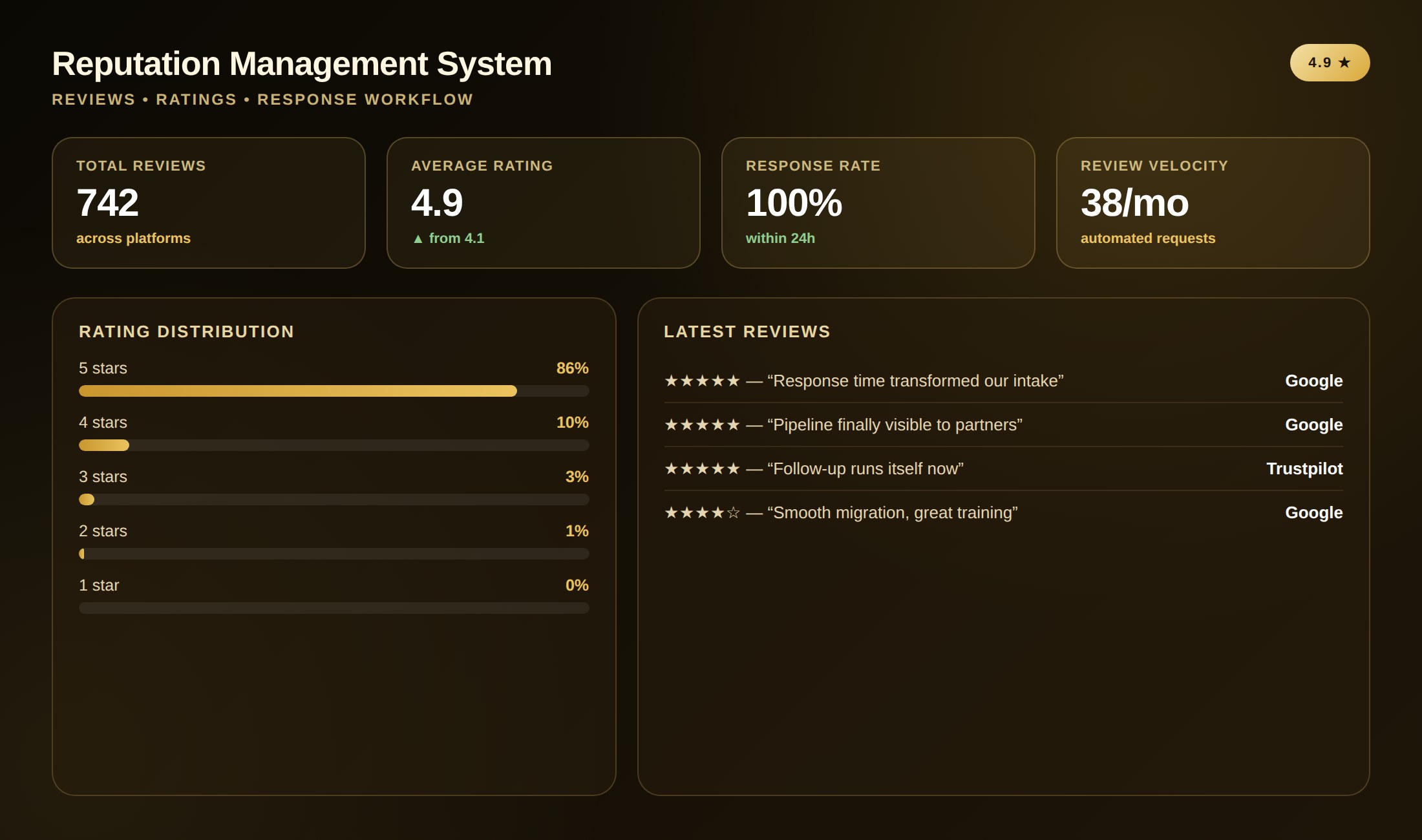Screen dimensions: 1422x840
Task: Click the 'within 24h' caption
Action: pyautogui.click(x=780, y=238)
